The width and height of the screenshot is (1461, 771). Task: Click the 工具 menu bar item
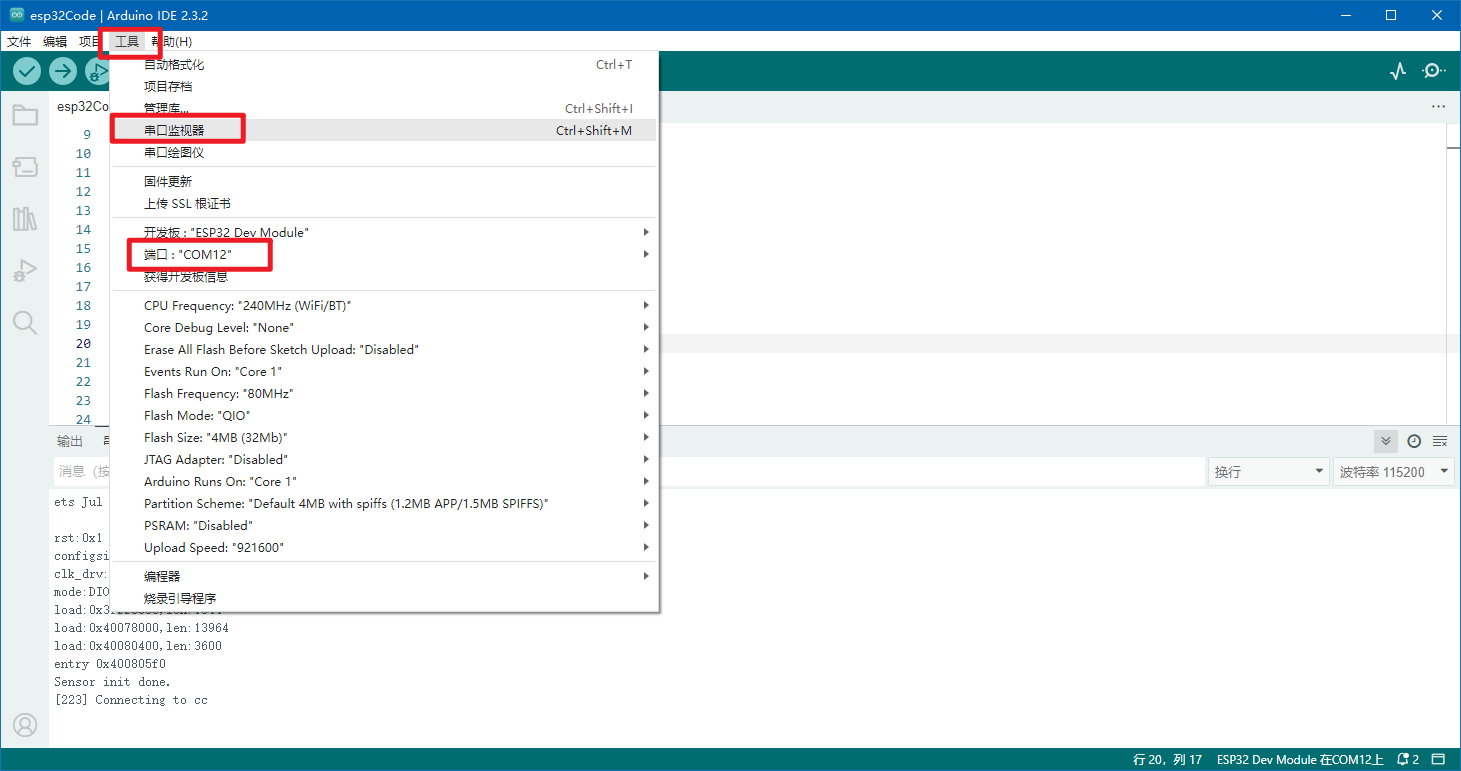click(x=127, y=41)
